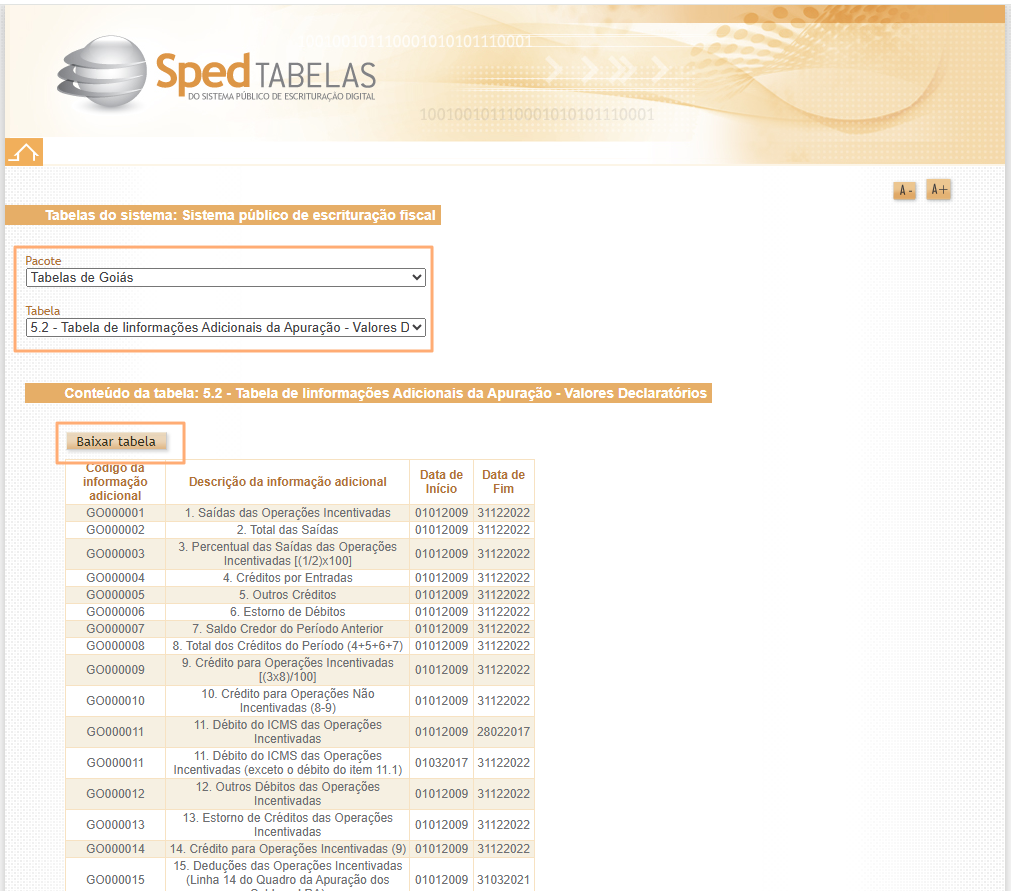Image resolution: width=1011 pixels, height=891 pixels.
Task: Click '2. Total das Saídas' description
Action: click(288, 530)
